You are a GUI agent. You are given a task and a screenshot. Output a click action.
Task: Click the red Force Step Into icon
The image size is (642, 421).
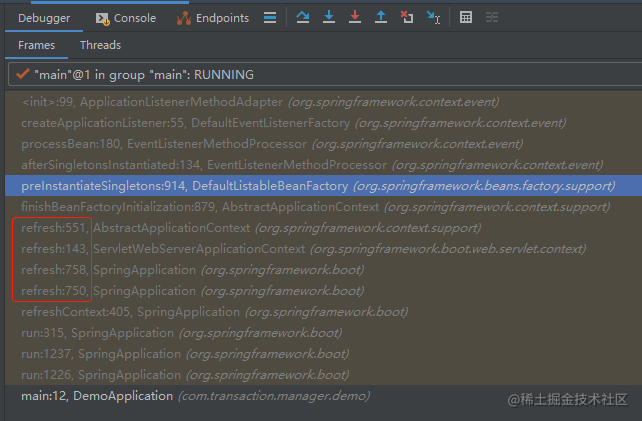[355, 17]
